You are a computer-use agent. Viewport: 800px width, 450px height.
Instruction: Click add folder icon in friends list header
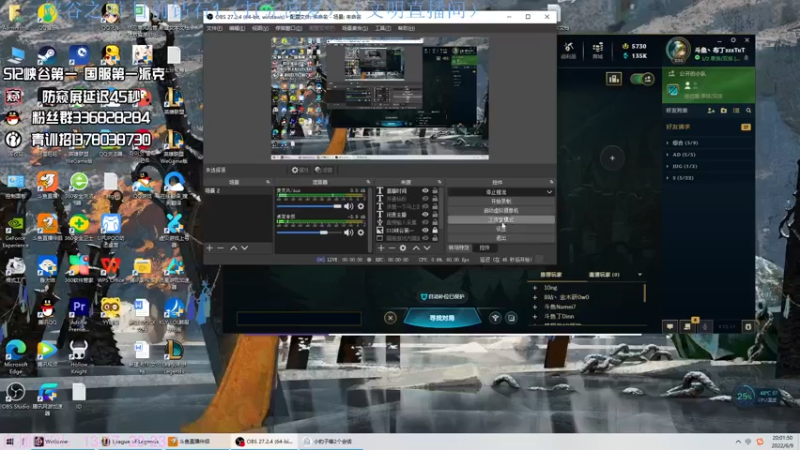[723, 111]
